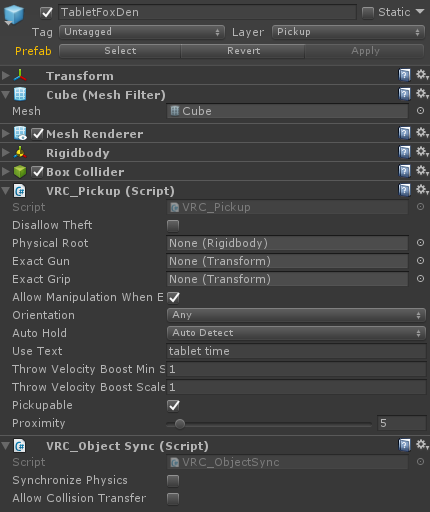Click the Proximity slider handle
The image size is (430, 512).
[180, 424]
